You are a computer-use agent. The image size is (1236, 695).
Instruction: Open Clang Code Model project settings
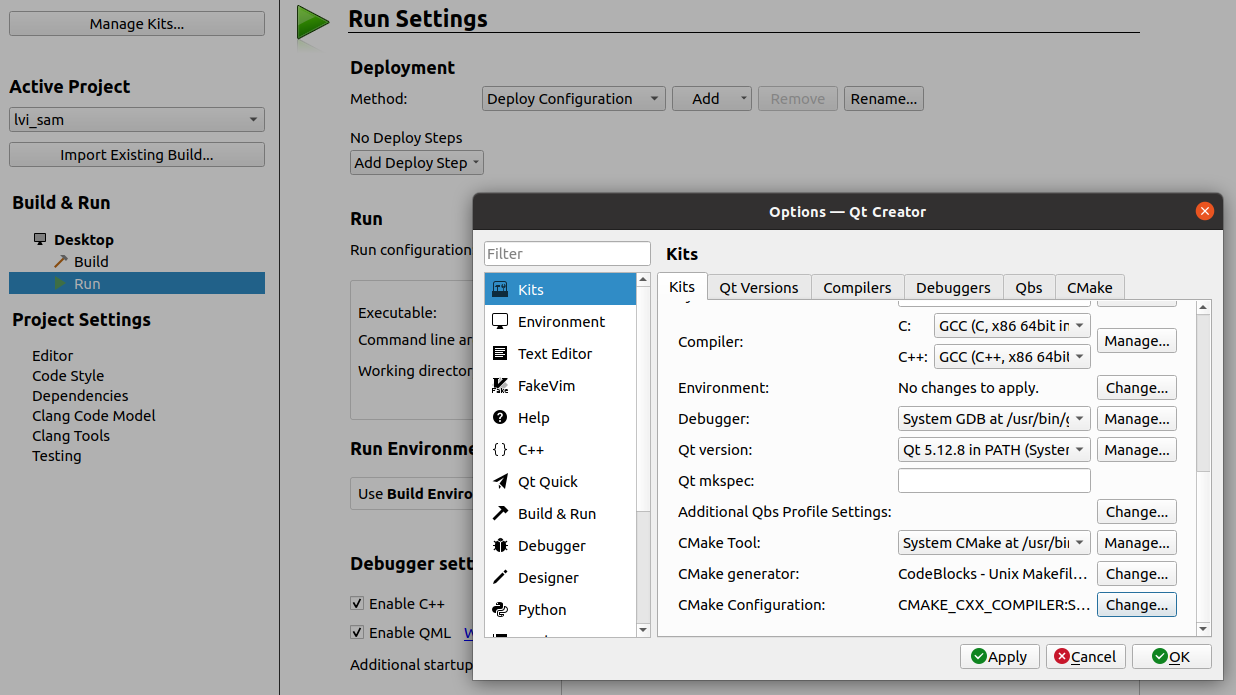tap(94, 416)
